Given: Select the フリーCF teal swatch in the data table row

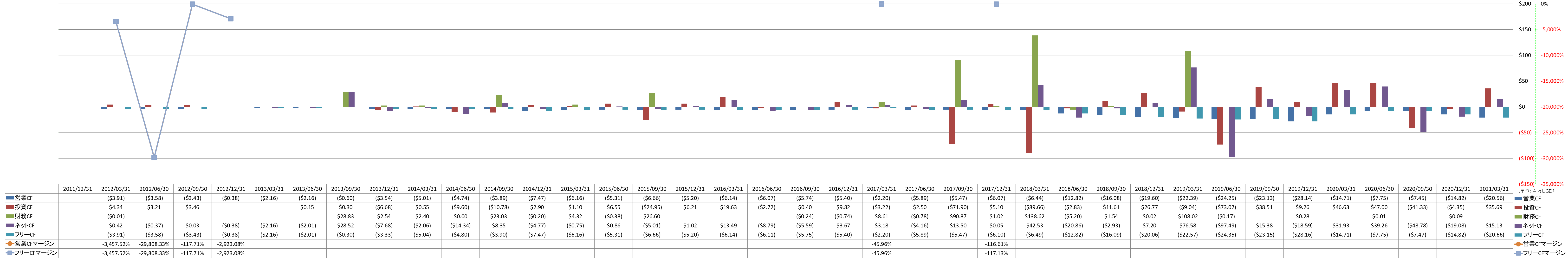Looking at the screenshot, I should (x=9, y=234).
